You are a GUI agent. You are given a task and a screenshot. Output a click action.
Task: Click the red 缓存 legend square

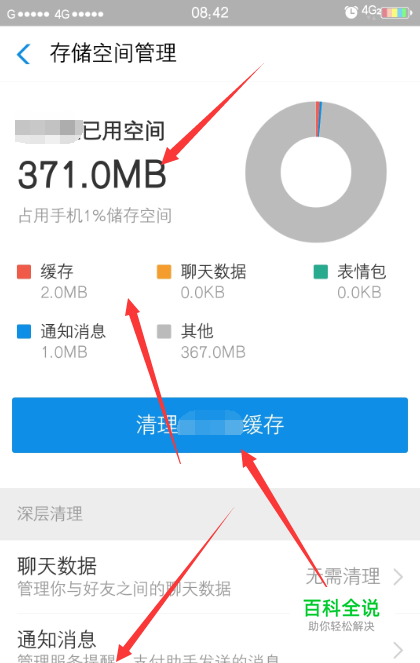pyautogui.click(x=24, y=272)
